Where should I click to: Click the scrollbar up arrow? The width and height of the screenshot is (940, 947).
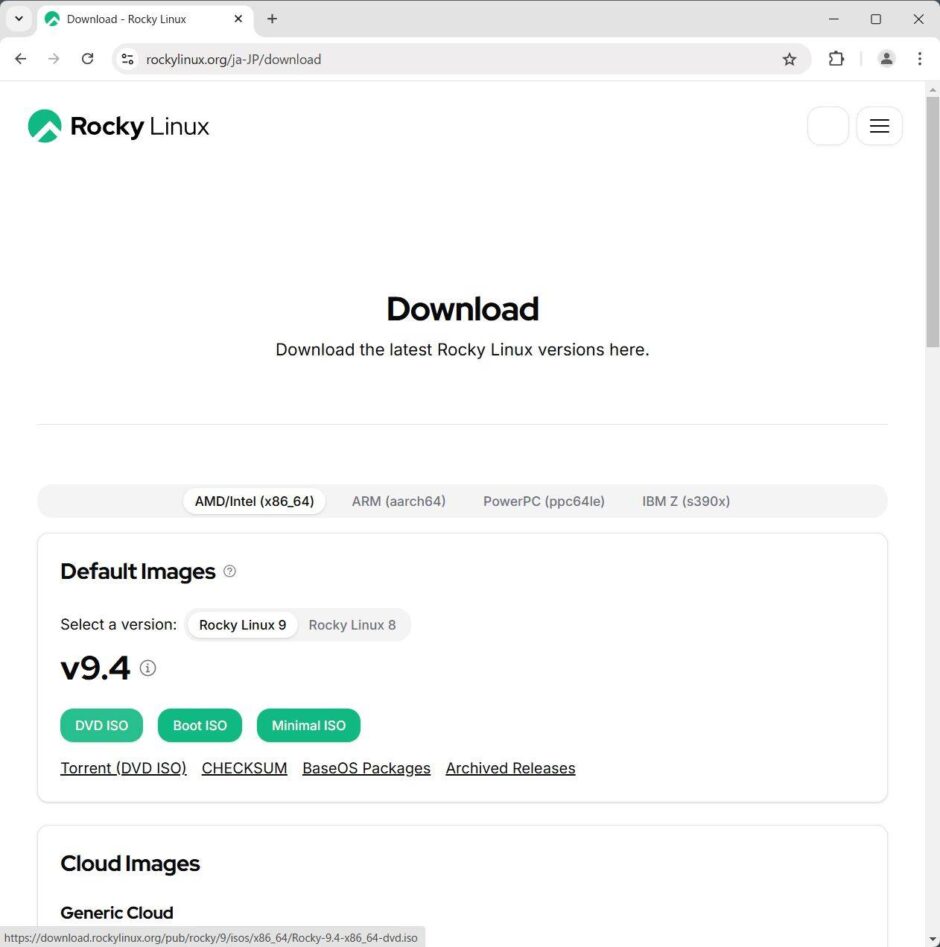[932, 90]
